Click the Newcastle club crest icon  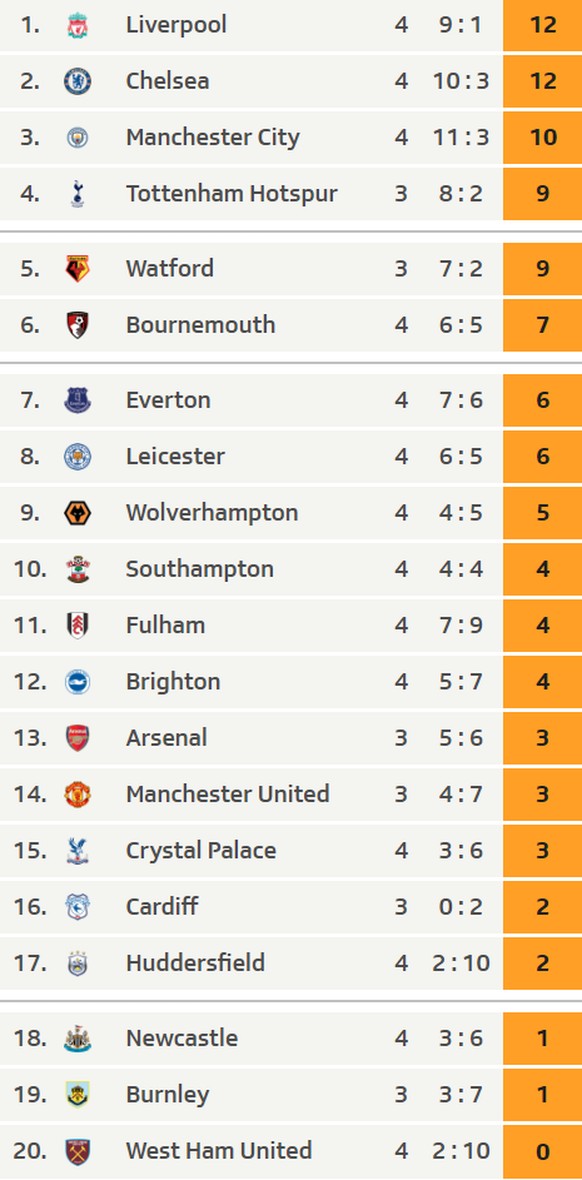[x=78, y=1039]
